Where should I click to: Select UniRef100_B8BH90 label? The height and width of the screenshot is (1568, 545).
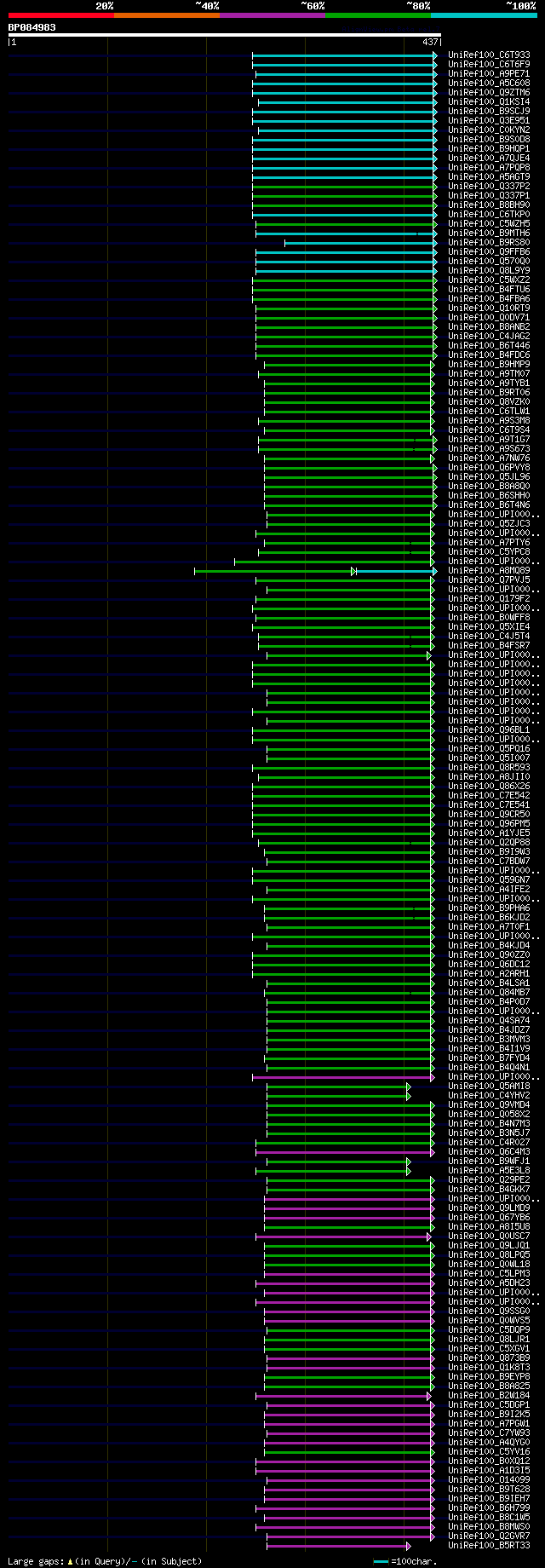[489, 205]
